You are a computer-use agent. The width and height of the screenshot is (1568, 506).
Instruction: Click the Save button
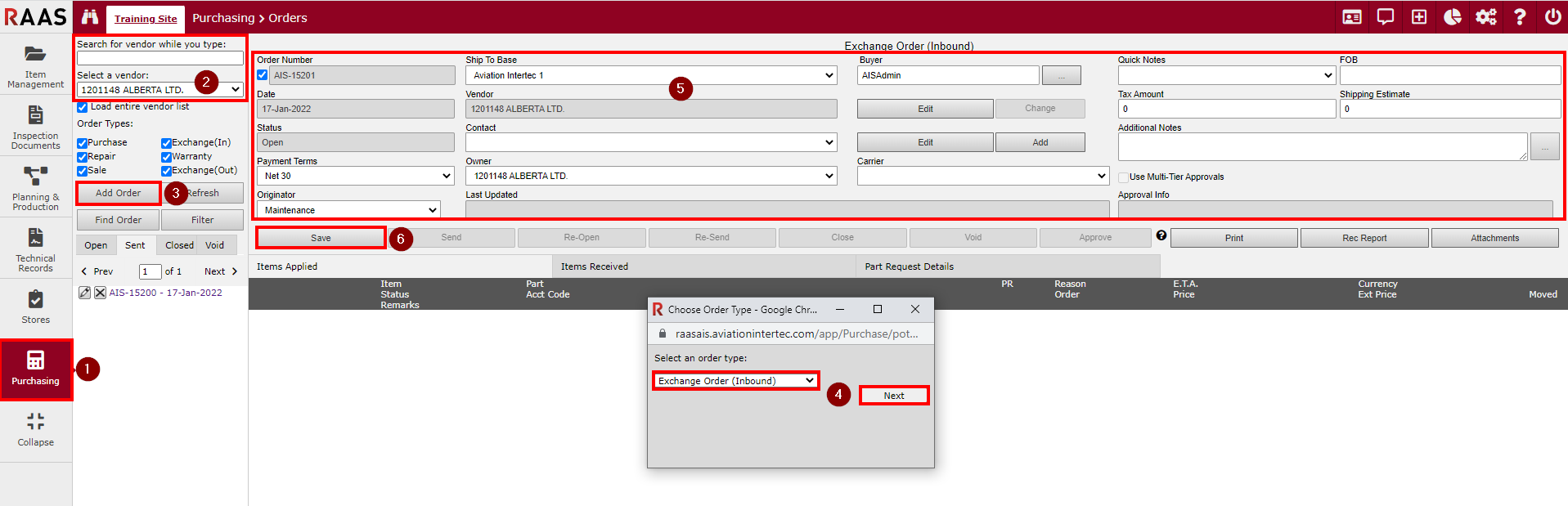click(x=321, y=238)
